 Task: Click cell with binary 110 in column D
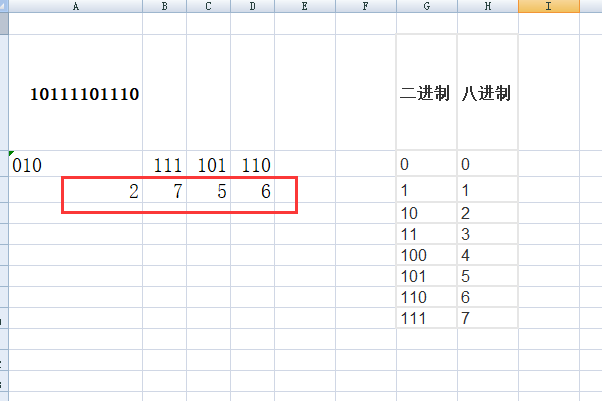coord(253,164)
